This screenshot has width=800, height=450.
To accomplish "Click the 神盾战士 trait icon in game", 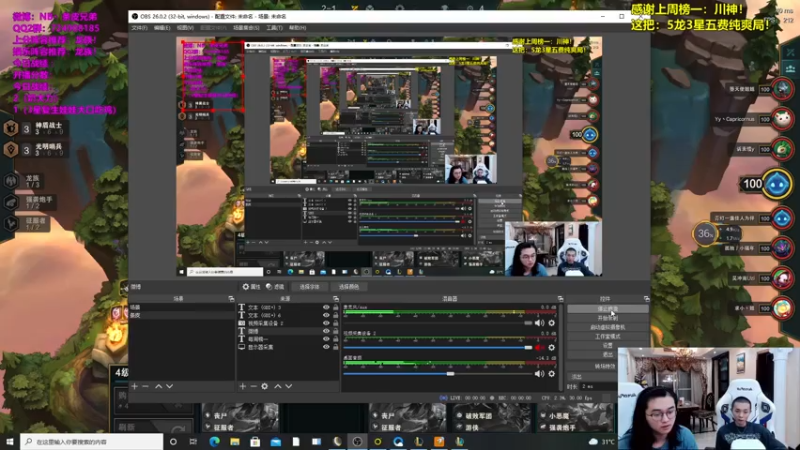I will coord(11,128).
